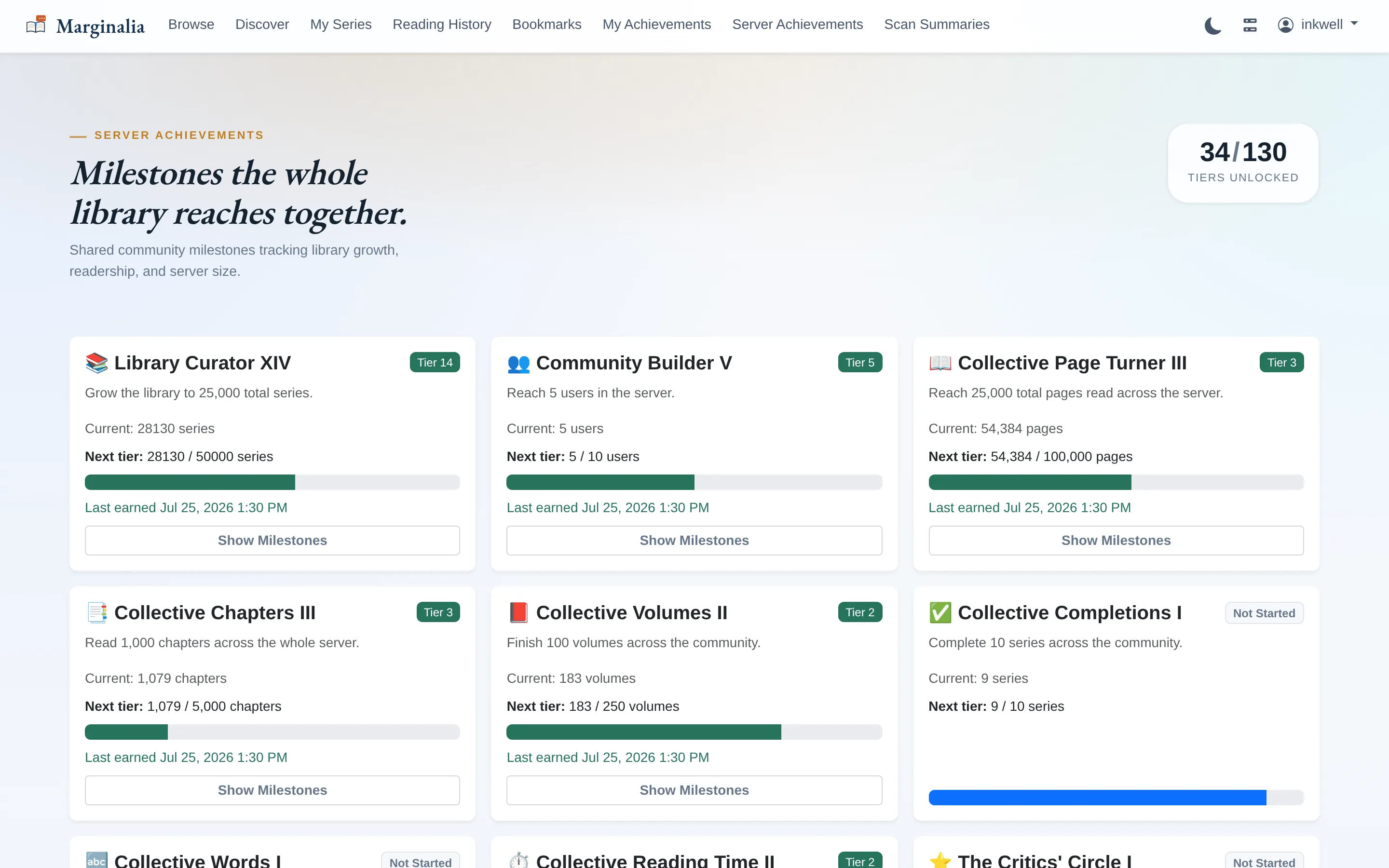Click the star icon on Critics' Circle
1389x868 pixels.
[940, 860]
